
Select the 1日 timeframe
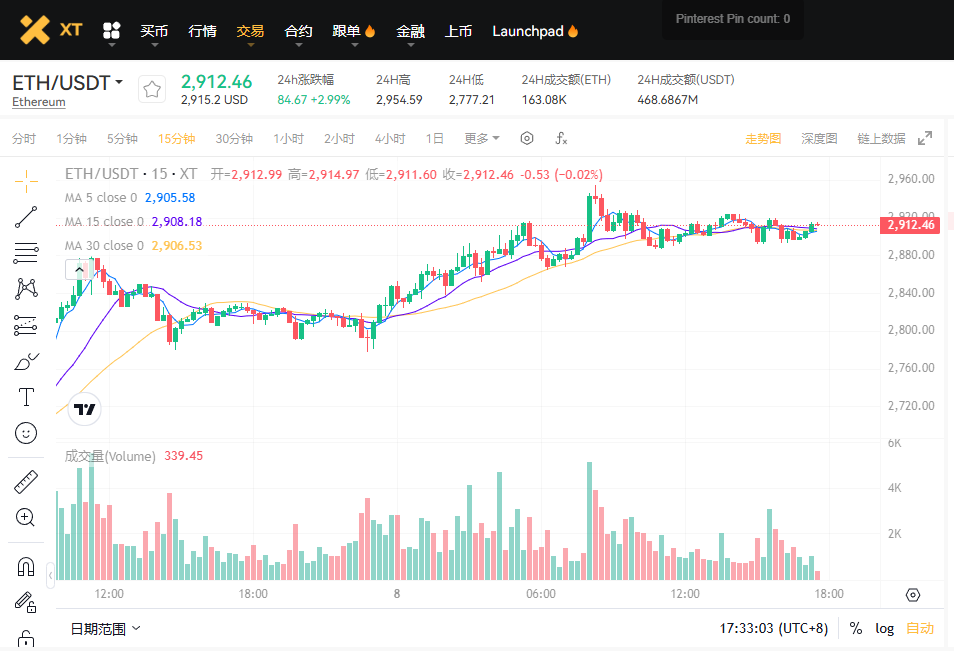pyautogui.click(x=434, y=138)
